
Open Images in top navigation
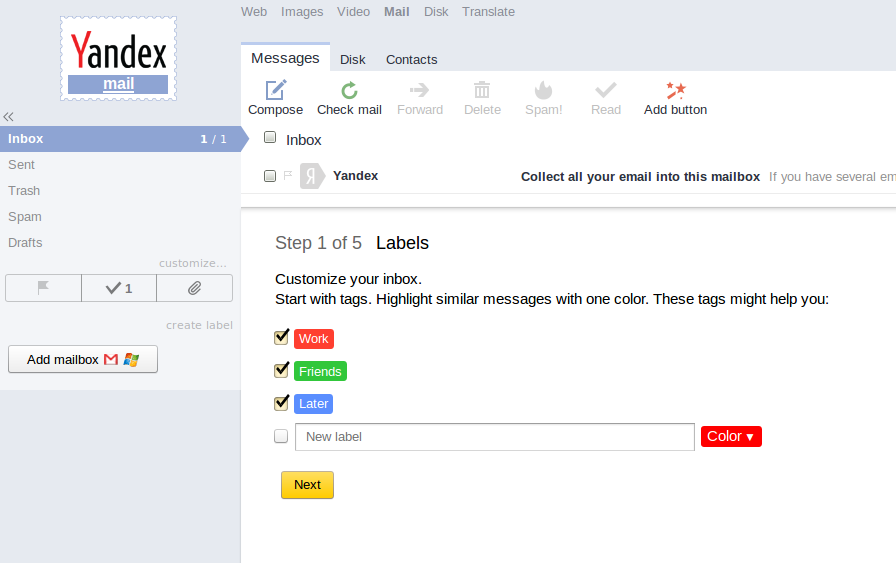point(302,11)
